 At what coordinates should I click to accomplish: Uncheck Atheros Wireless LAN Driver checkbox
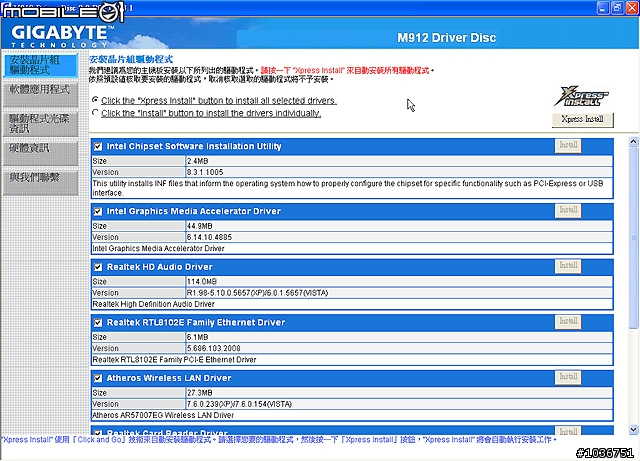tap(98, 378)
